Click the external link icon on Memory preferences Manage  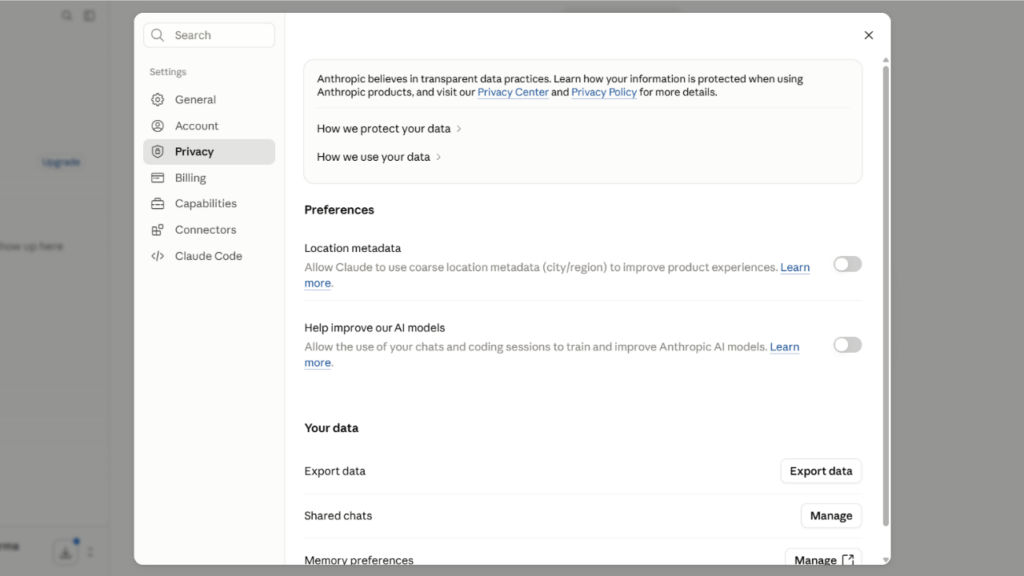(848, 560)
